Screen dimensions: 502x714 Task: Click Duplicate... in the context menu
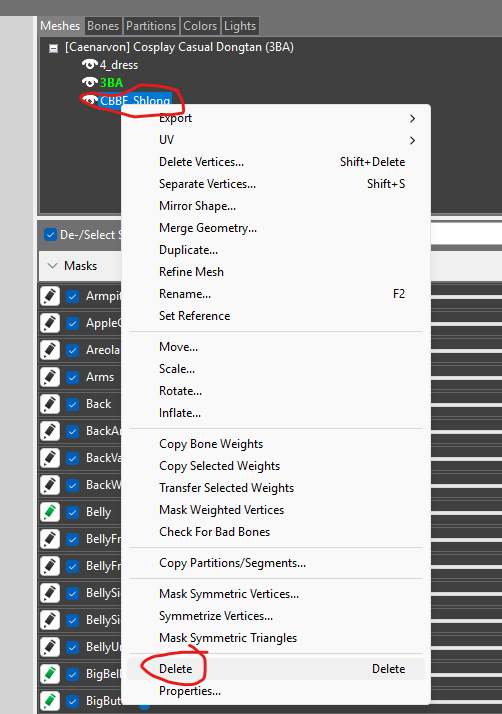pyautogui.click(x=276, y=250)
